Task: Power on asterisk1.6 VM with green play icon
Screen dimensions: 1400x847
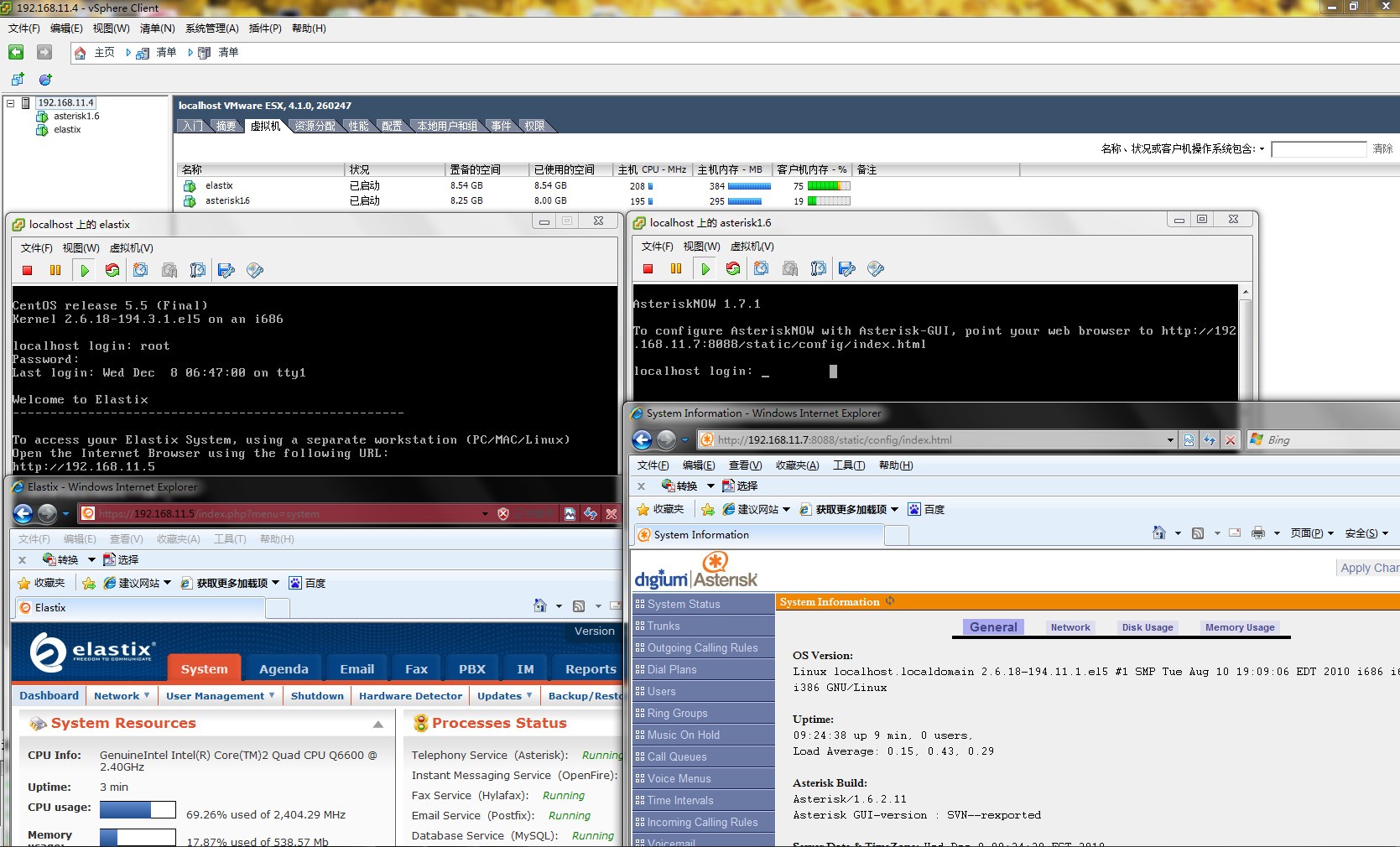Action: coord(705,268)
